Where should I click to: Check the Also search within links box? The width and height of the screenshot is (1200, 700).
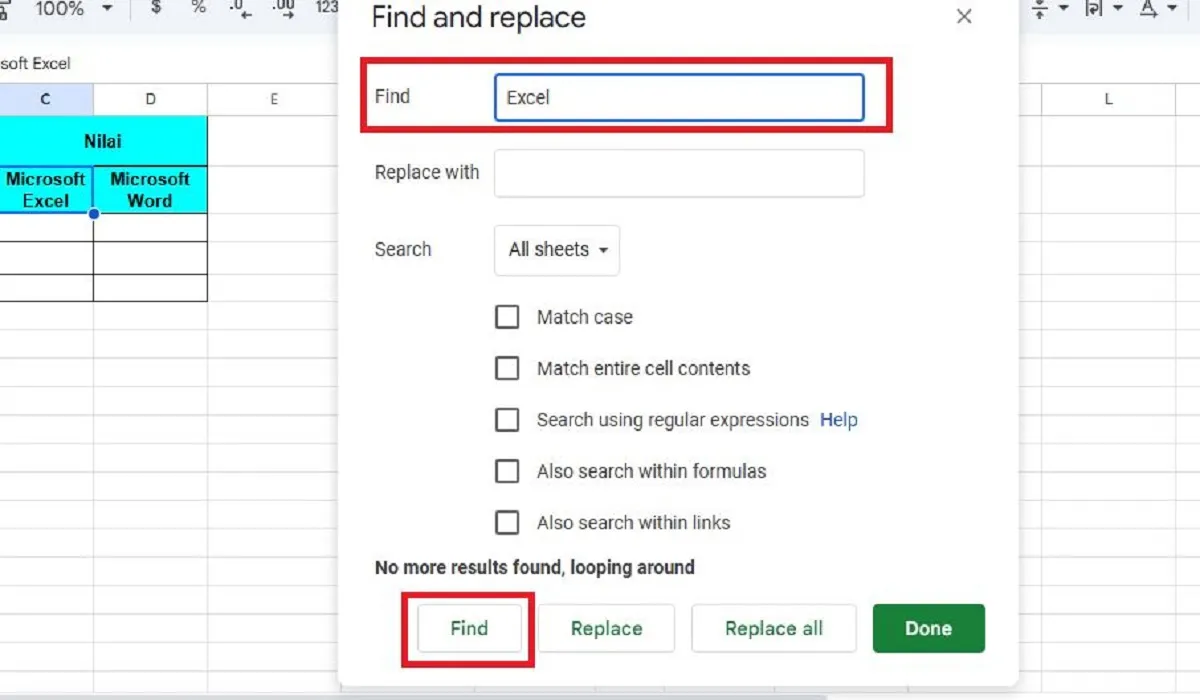click(507, 522)
